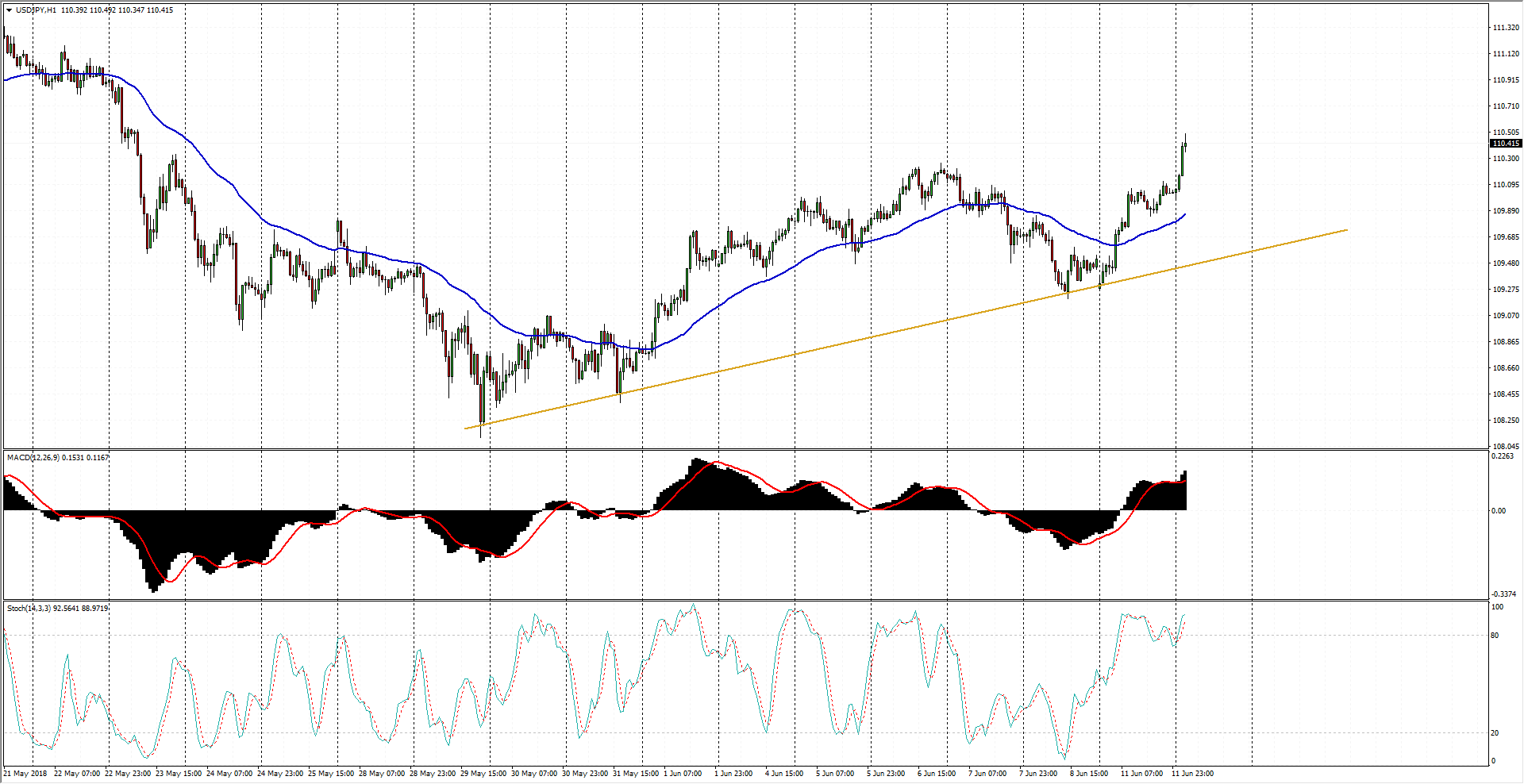Click the USDJPY,H1 chart symbol label
This screenshot has height=784, width=1524.
point(36,10)
